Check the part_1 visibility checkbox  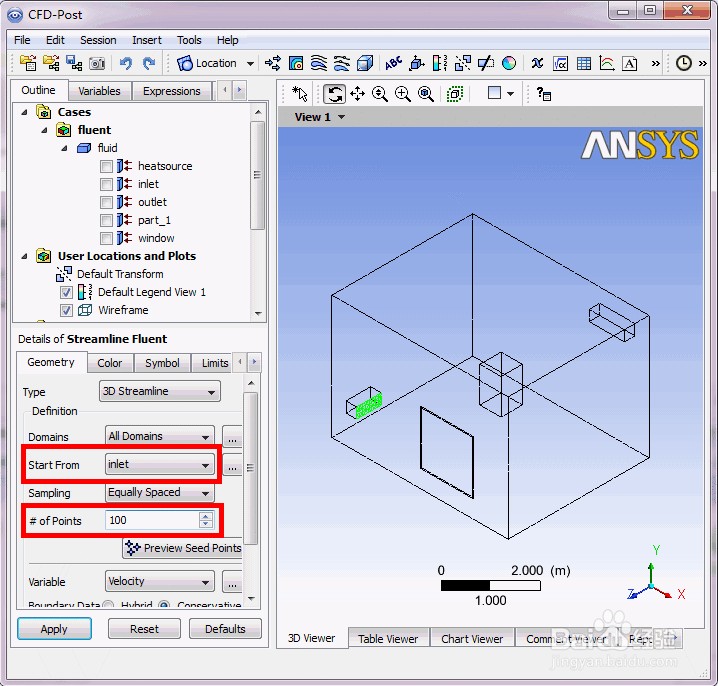tap(106, 220)
